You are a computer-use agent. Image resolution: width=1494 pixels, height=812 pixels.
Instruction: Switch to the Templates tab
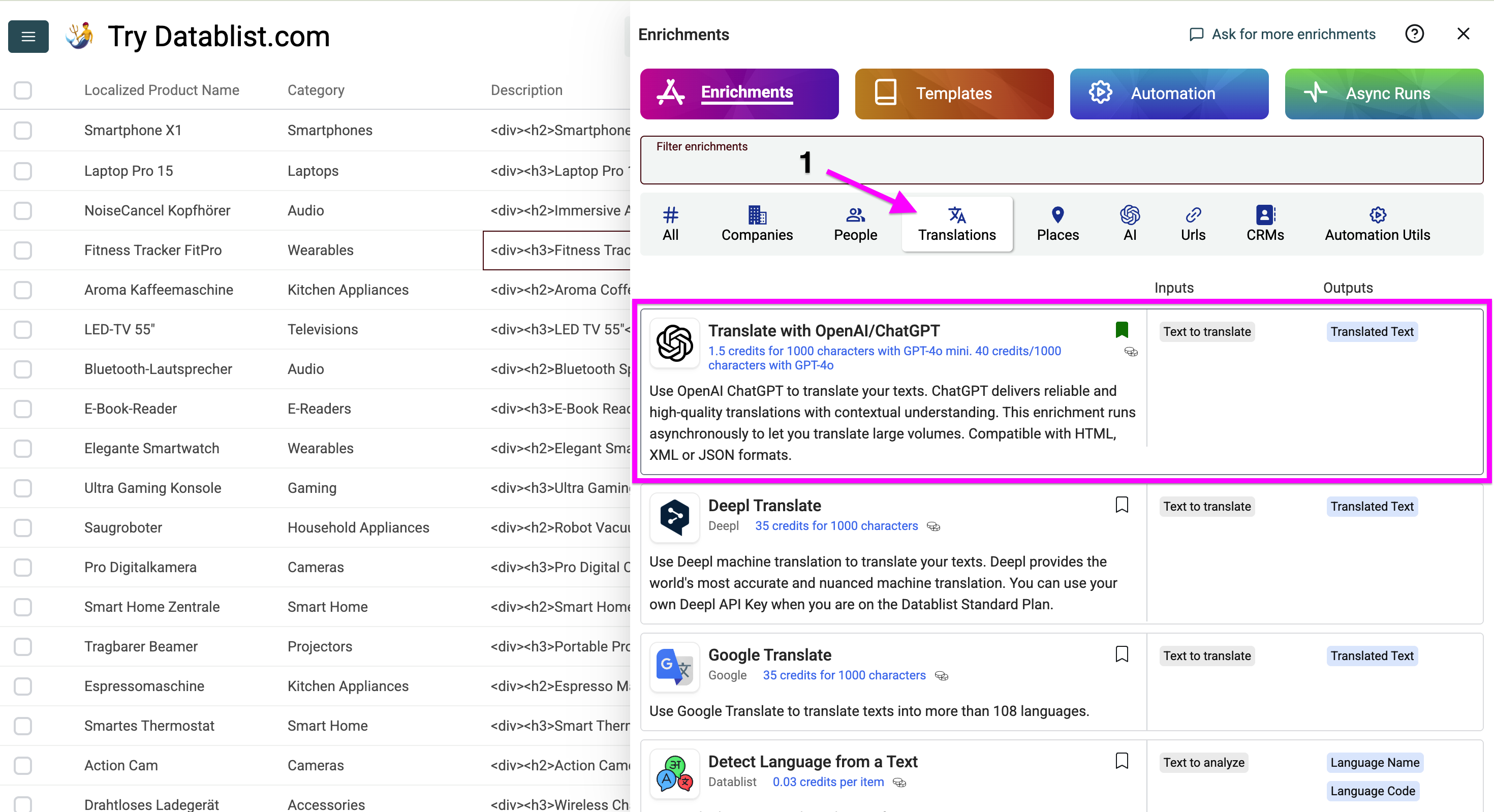pos(954,94)
